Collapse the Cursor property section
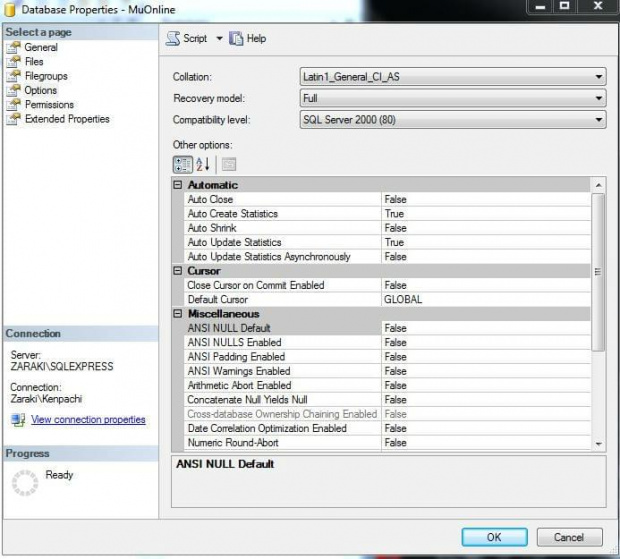 coord(178,271)
